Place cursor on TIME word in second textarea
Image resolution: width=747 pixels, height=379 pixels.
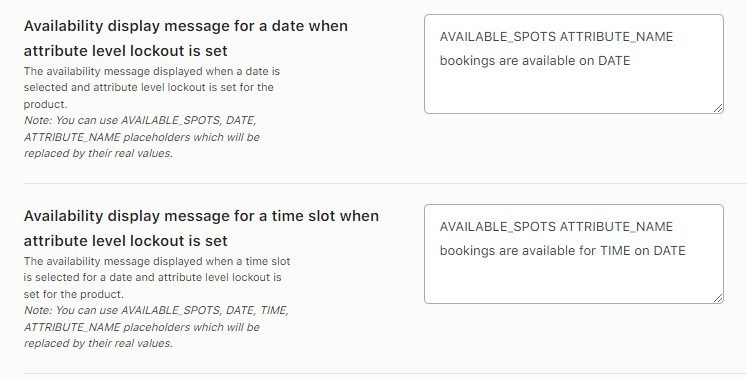615,251
